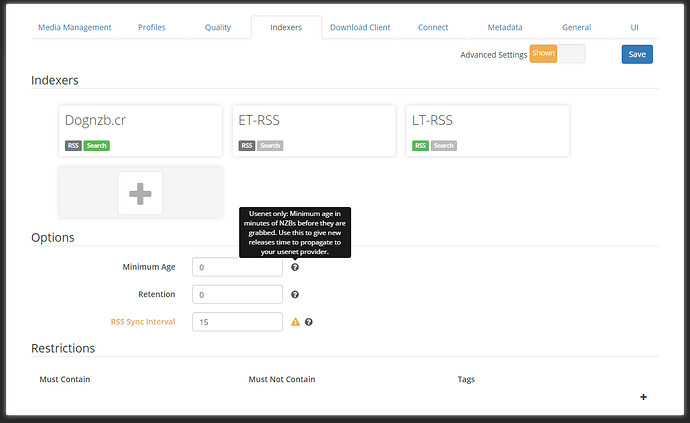
Task: Click the Retention help icon
Action: tap(295, 294)
